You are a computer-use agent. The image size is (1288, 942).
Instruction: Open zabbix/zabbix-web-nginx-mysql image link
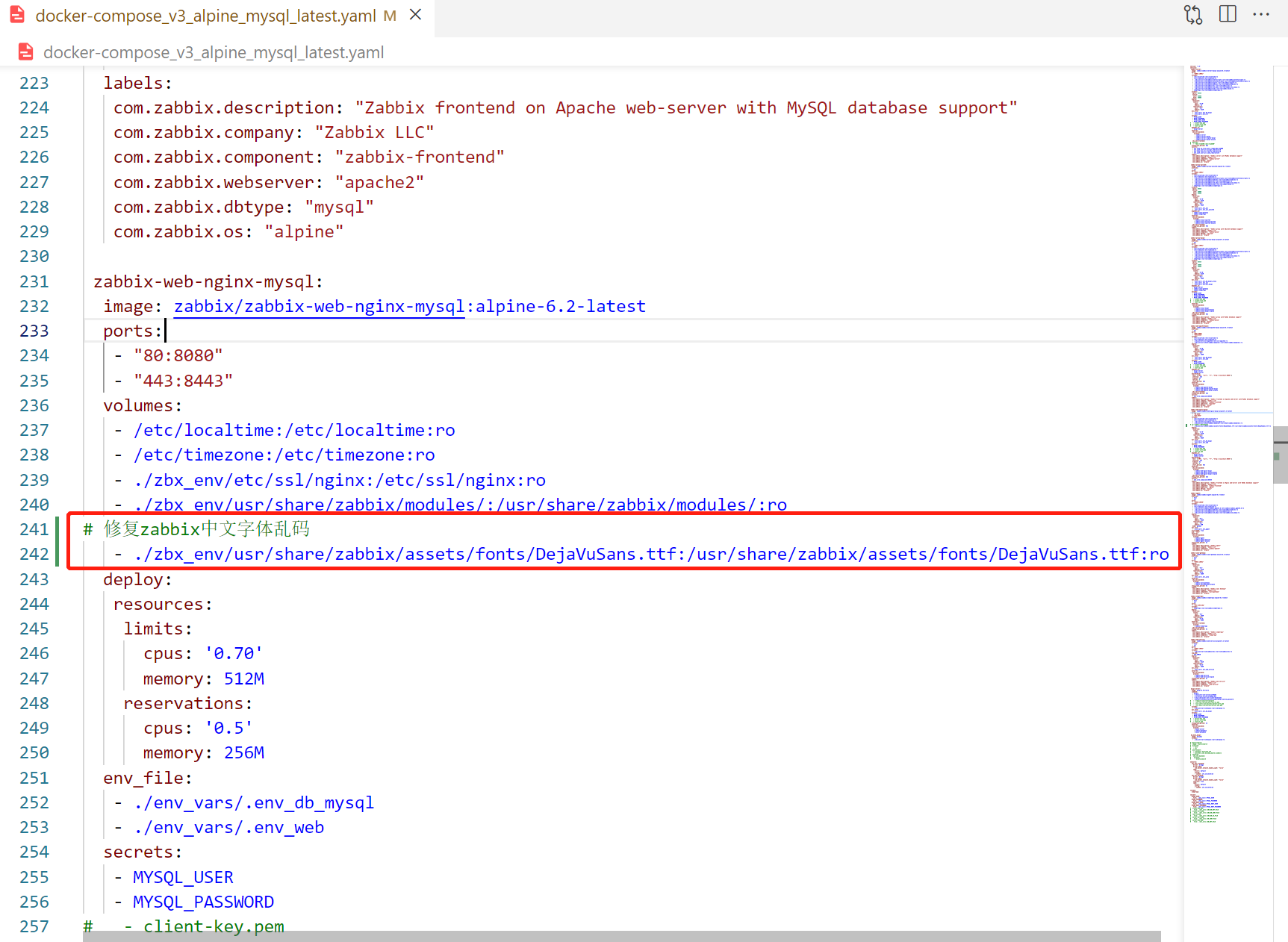(x=320, y=306)
